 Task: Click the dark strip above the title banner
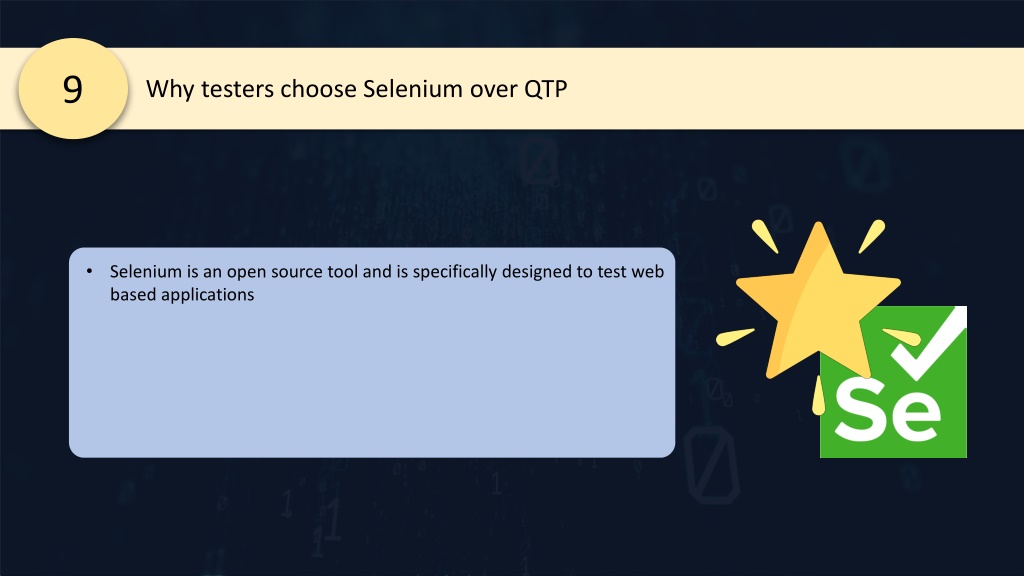coord(512,24)
